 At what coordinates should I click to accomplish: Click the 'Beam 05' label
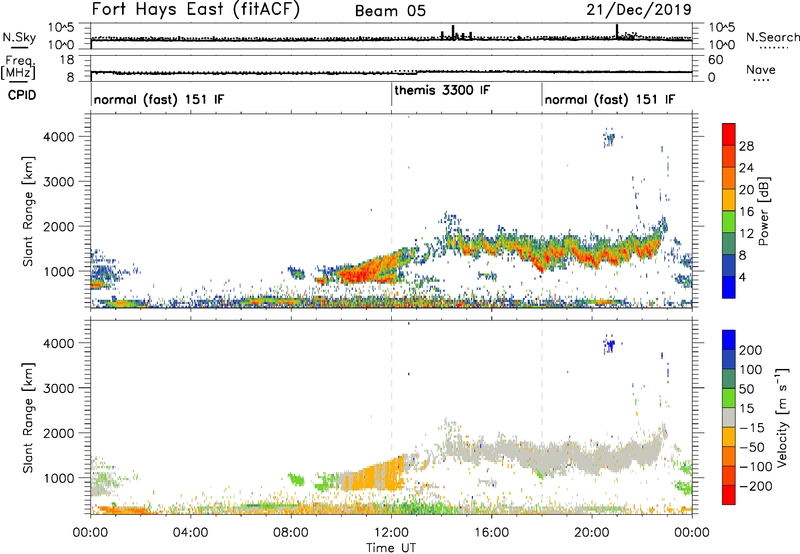[390, 11]
